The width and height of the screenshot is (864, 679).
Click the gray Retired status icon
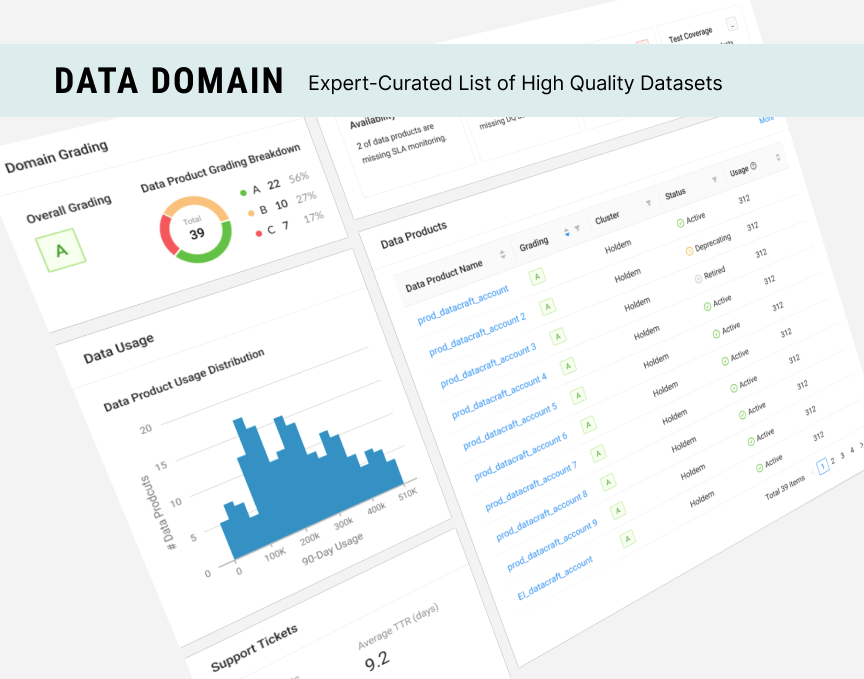(699, 278)
